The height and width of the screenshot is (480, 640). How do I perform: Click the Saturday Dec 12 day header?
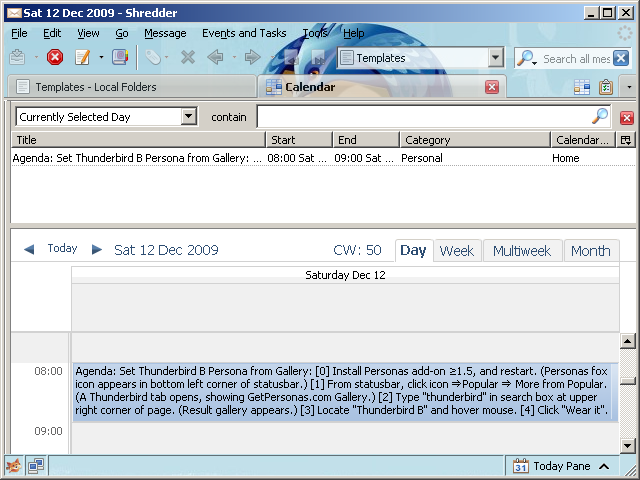[345, 275]
